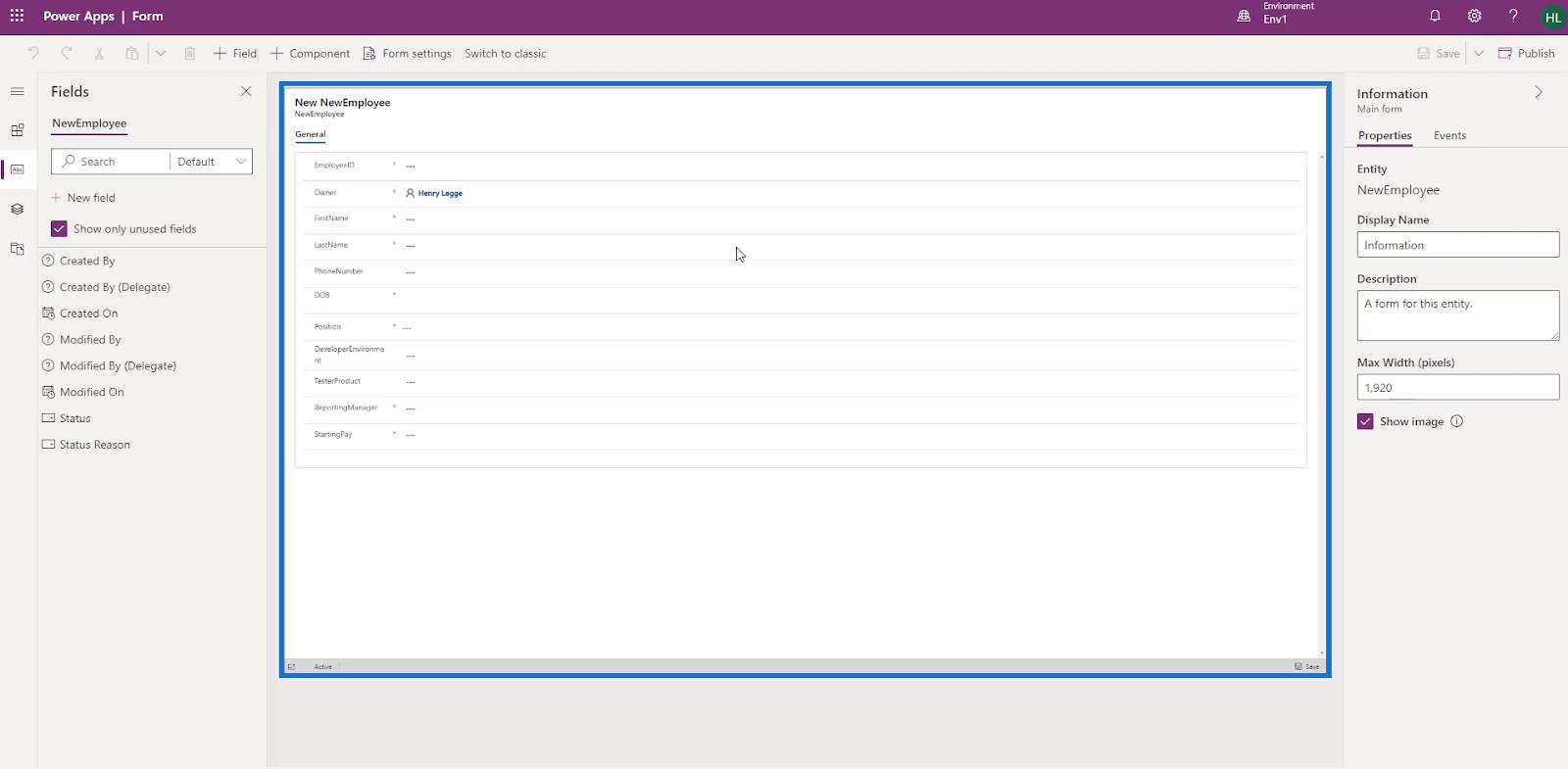Open the Default field filter dropdown

point(211,162)
